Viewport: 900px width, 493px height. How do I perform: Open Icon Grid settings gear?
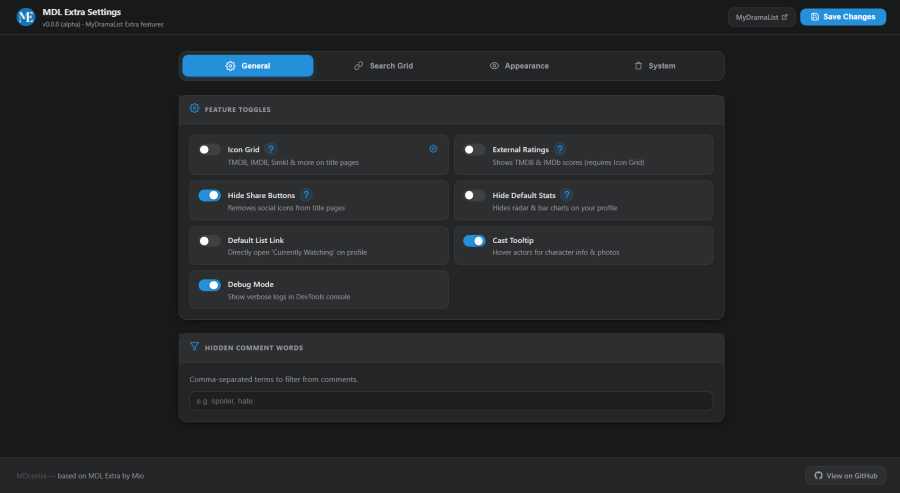[x=433, y=149]
